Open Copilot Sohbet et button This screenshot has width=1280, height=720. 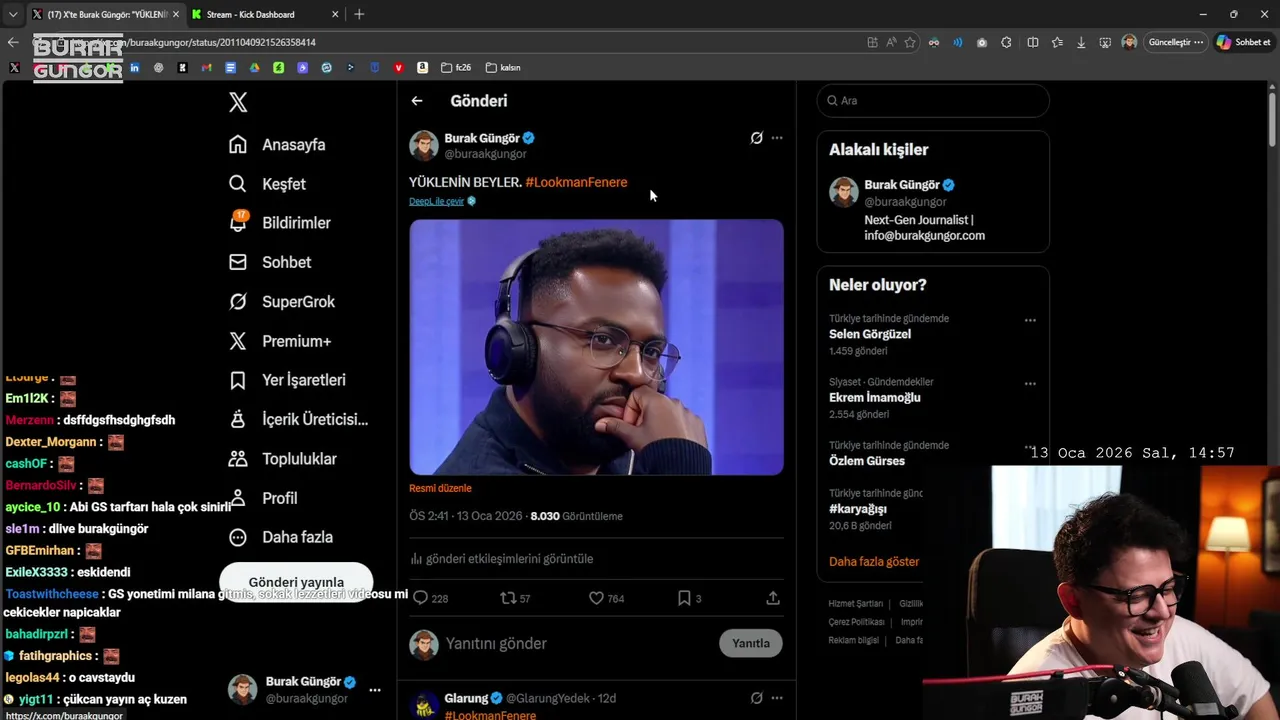[x=1244, y=42]
